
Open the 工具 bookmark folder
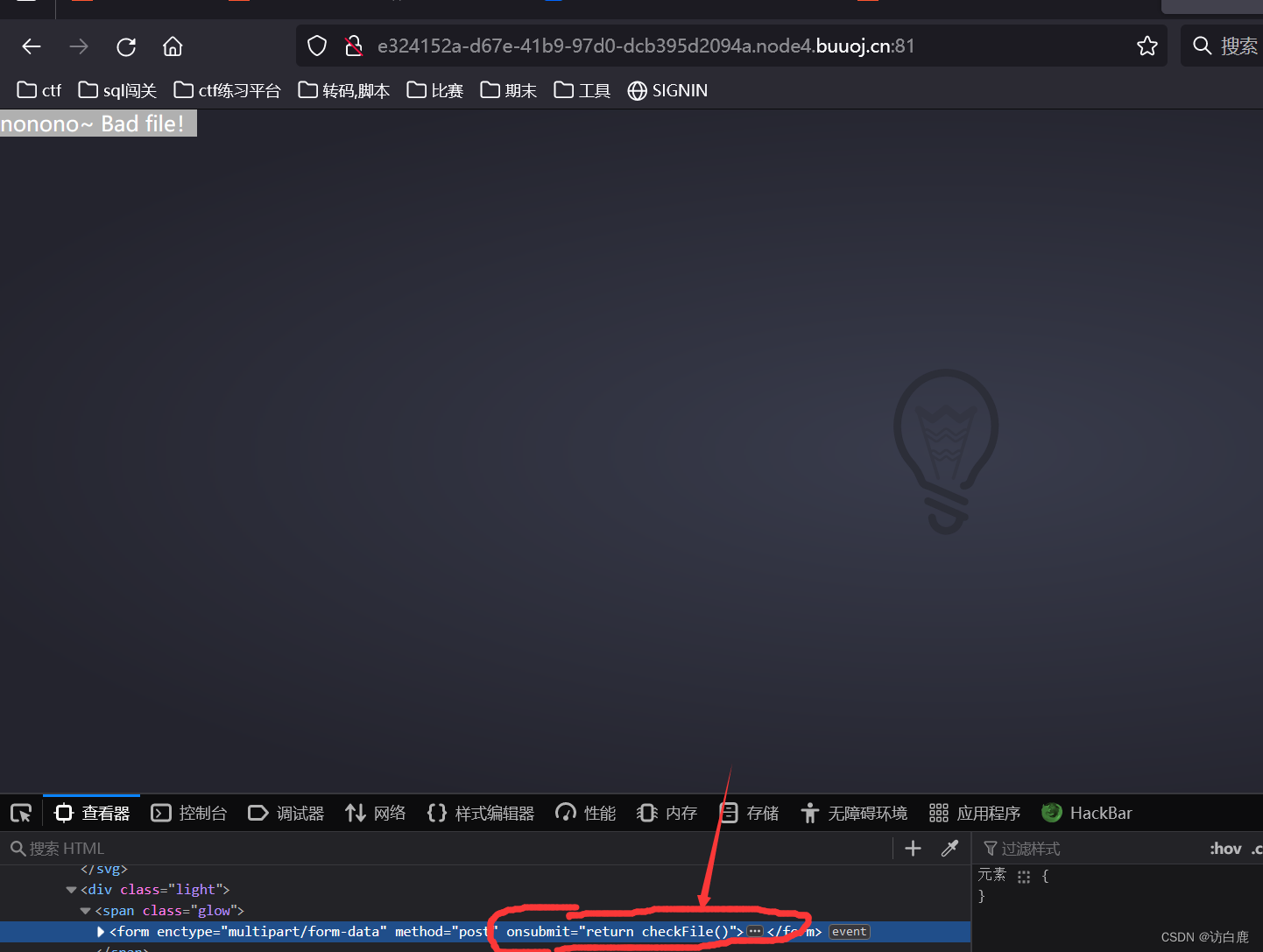click(x=582, y=90)
